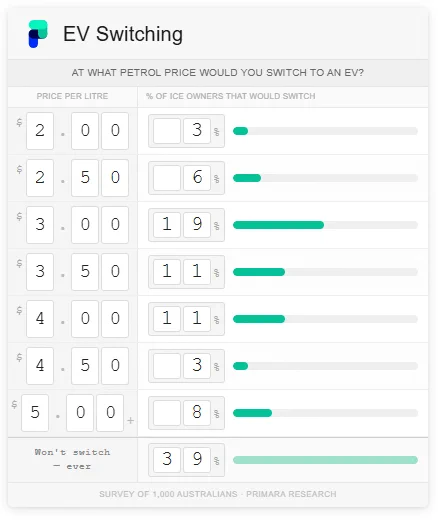Click the green and blue logo icon
This screenshot has height=523, width=438.
(x=38, y=34)
